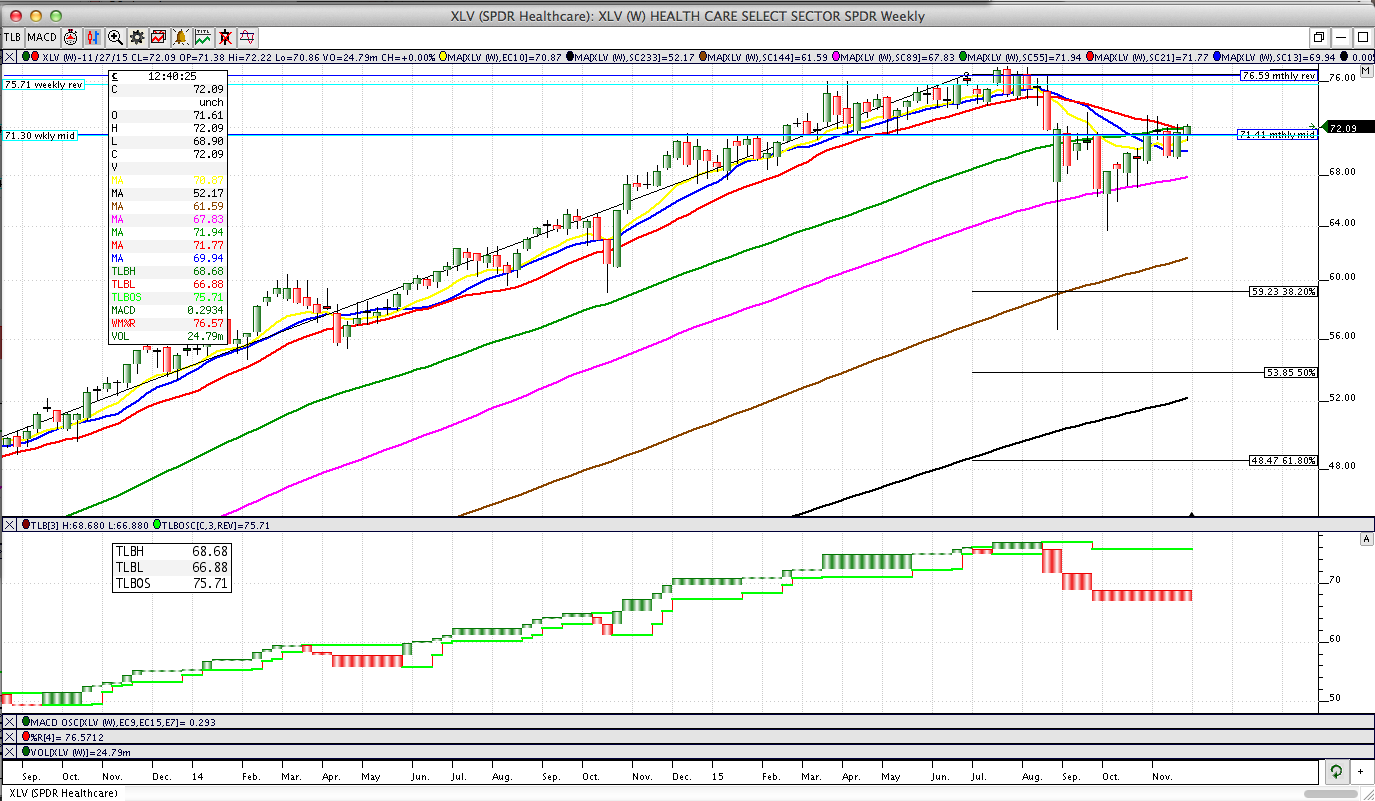Click the '76.59 mthly rev' label

pyautogui.click(x=1279, y=76)
